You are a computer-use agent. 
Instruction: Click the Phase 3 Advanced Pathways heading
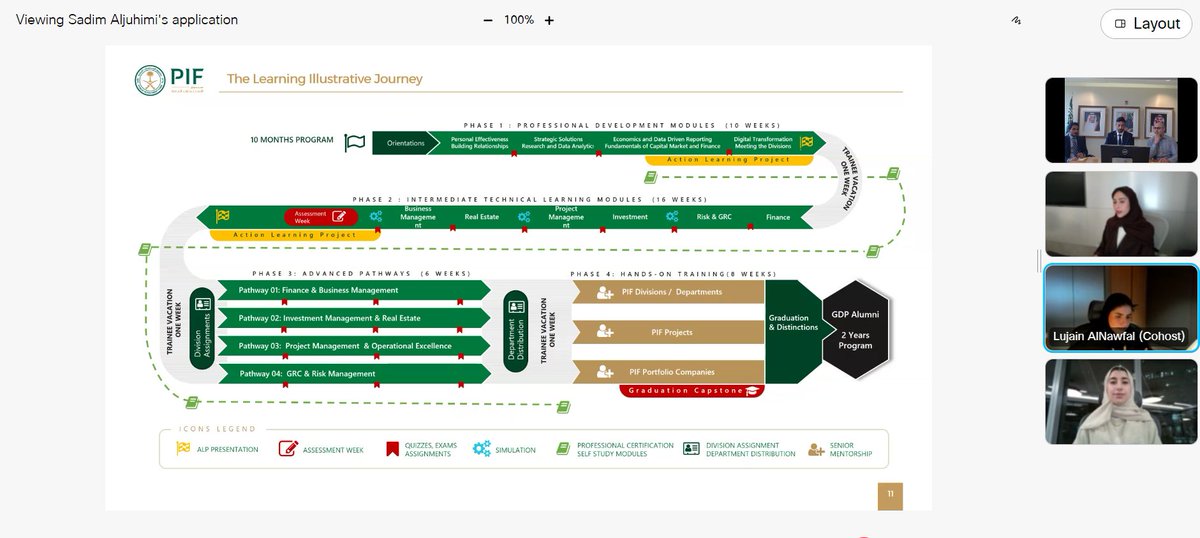coord(361,274)
